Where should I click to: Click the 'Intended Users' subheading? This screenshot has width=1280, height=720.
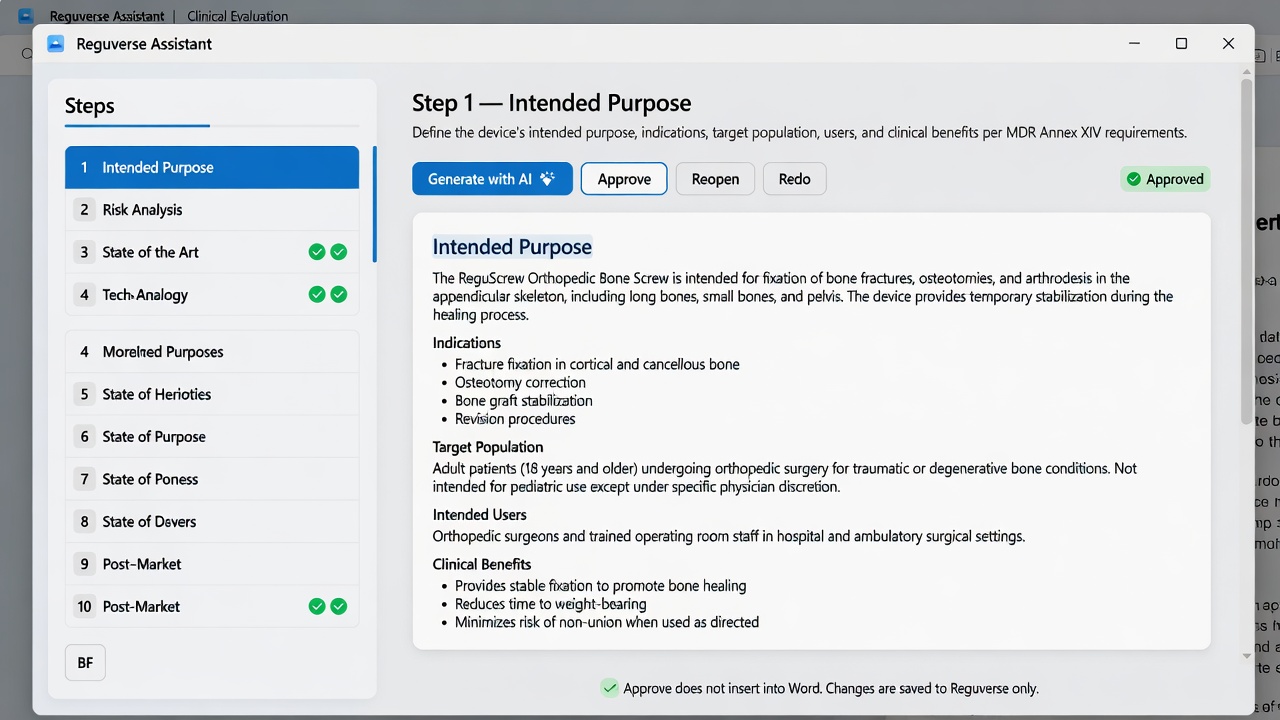tap(480, 515)
